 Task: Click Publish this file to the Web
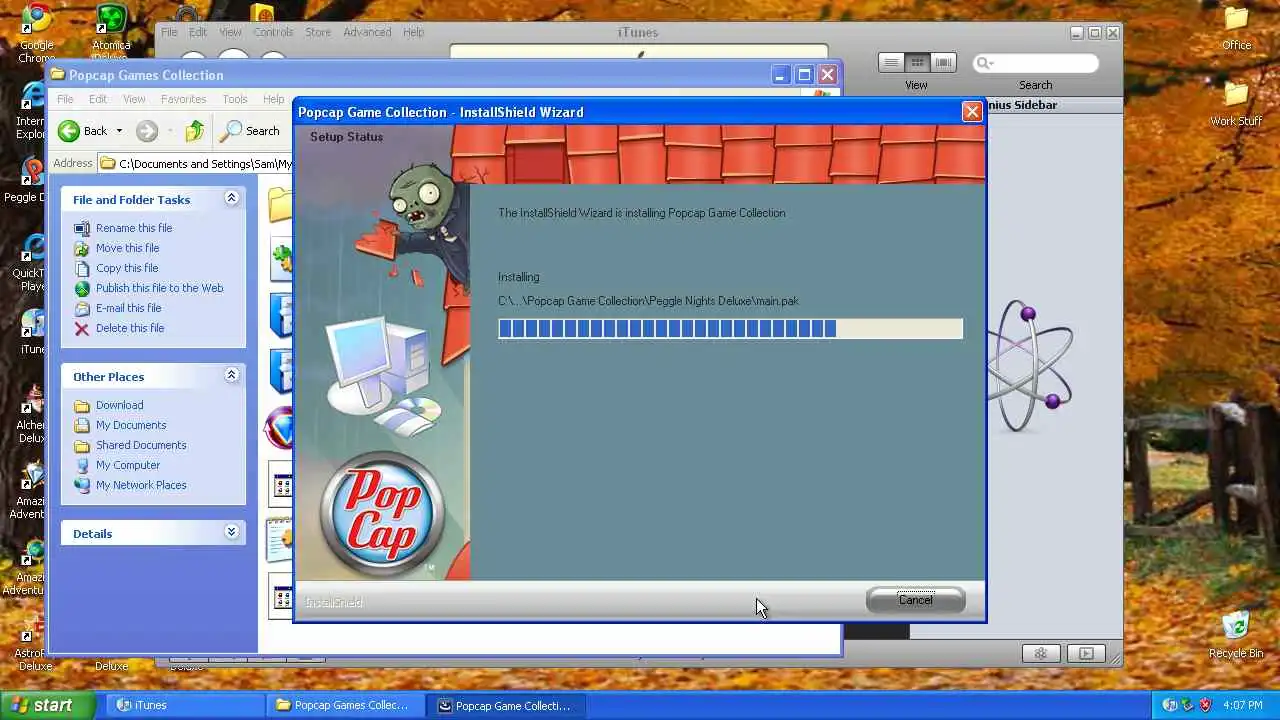coord(159,288)
